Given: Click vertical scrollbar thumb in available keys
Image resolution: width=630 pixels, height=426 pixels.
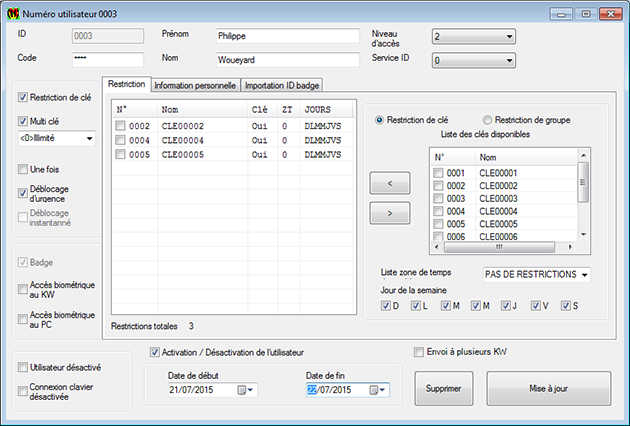Looking at the screenshot, I should [x=583, y=182].
